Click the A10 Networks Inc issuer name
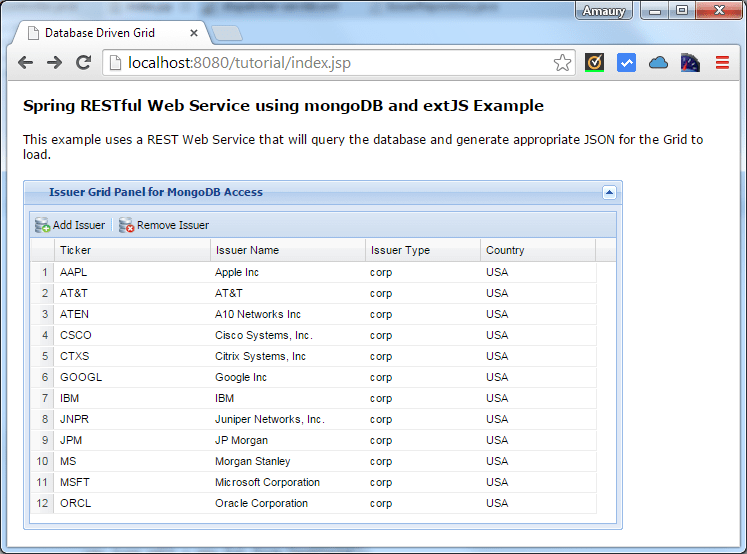The height and width of the screenshot is (554, 747). 258,314
